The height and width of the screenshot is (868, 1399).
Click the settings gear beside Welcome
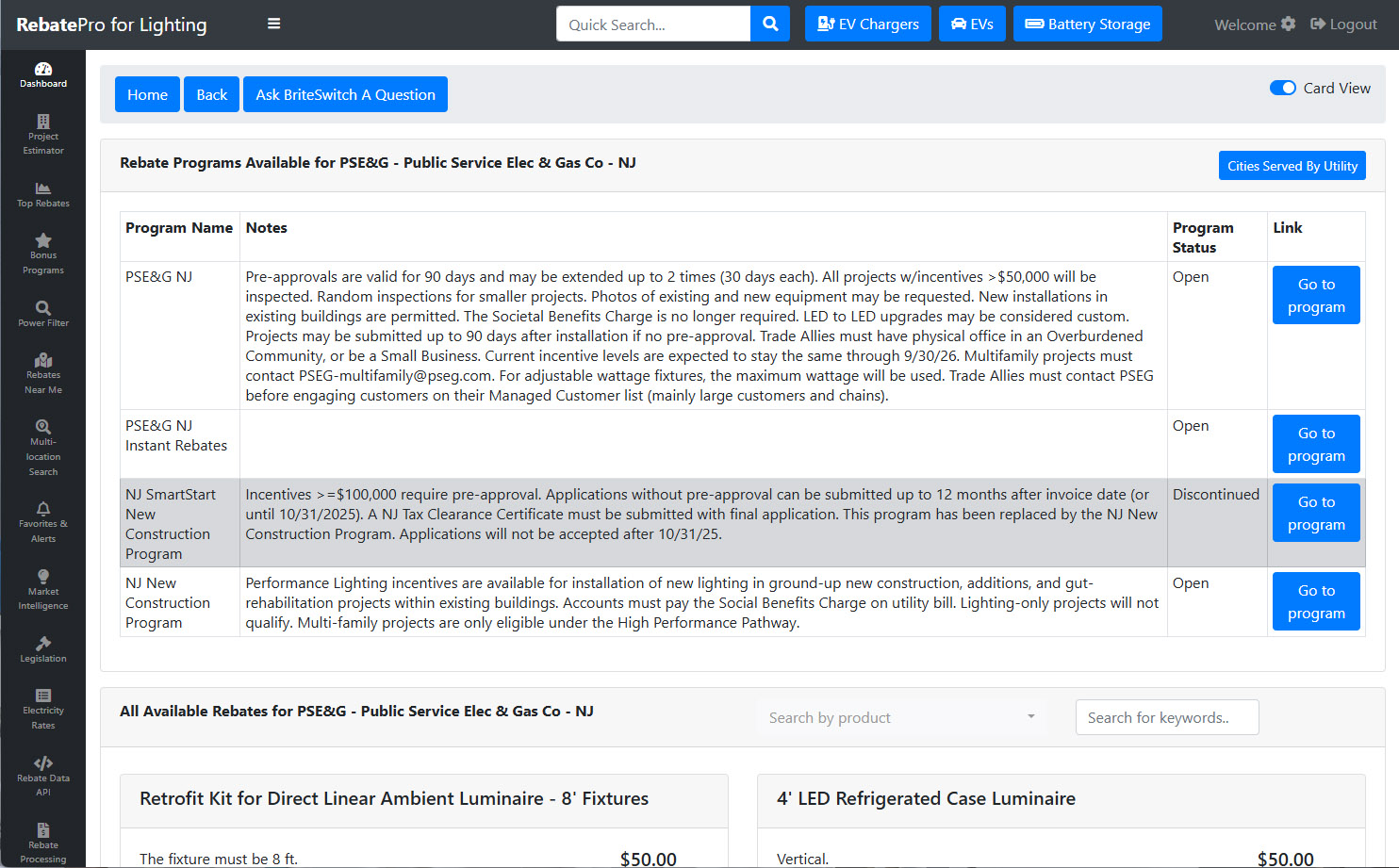[x=1289, y=25]
